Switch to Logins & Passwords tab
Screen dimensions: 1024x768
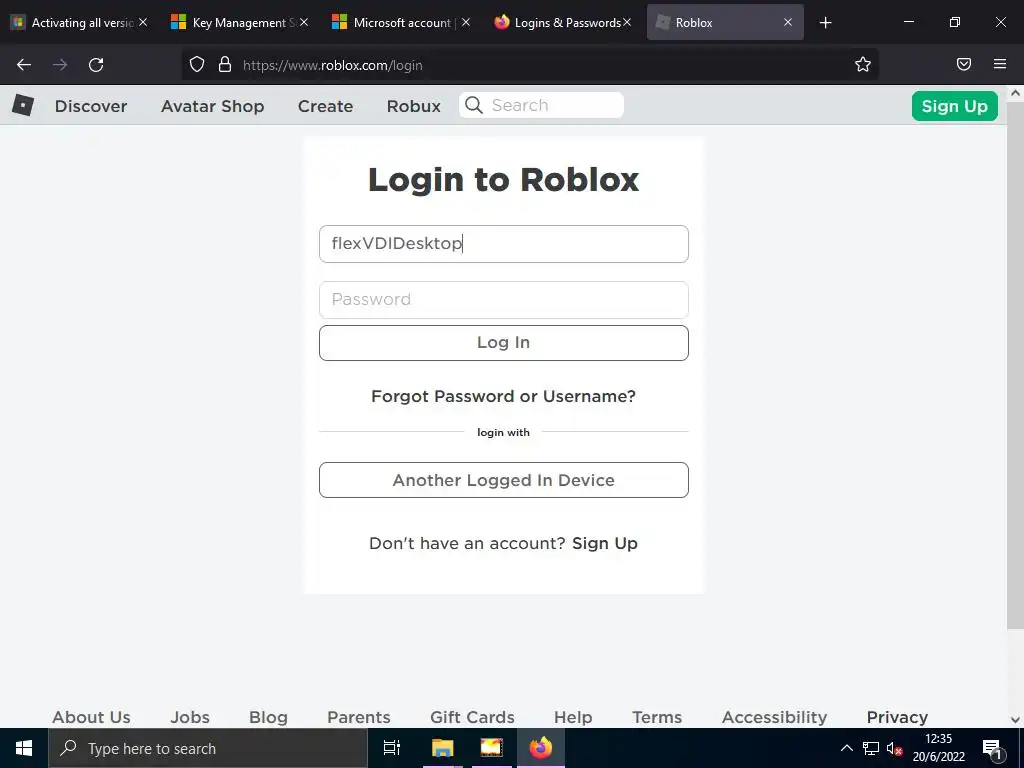coord(562,22)
